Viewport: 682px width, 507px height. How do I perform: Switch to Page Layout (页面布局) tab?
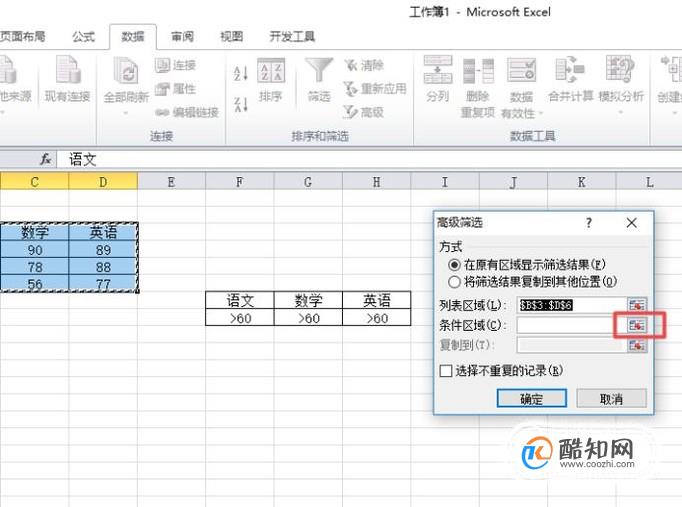(x=23, y=37)
